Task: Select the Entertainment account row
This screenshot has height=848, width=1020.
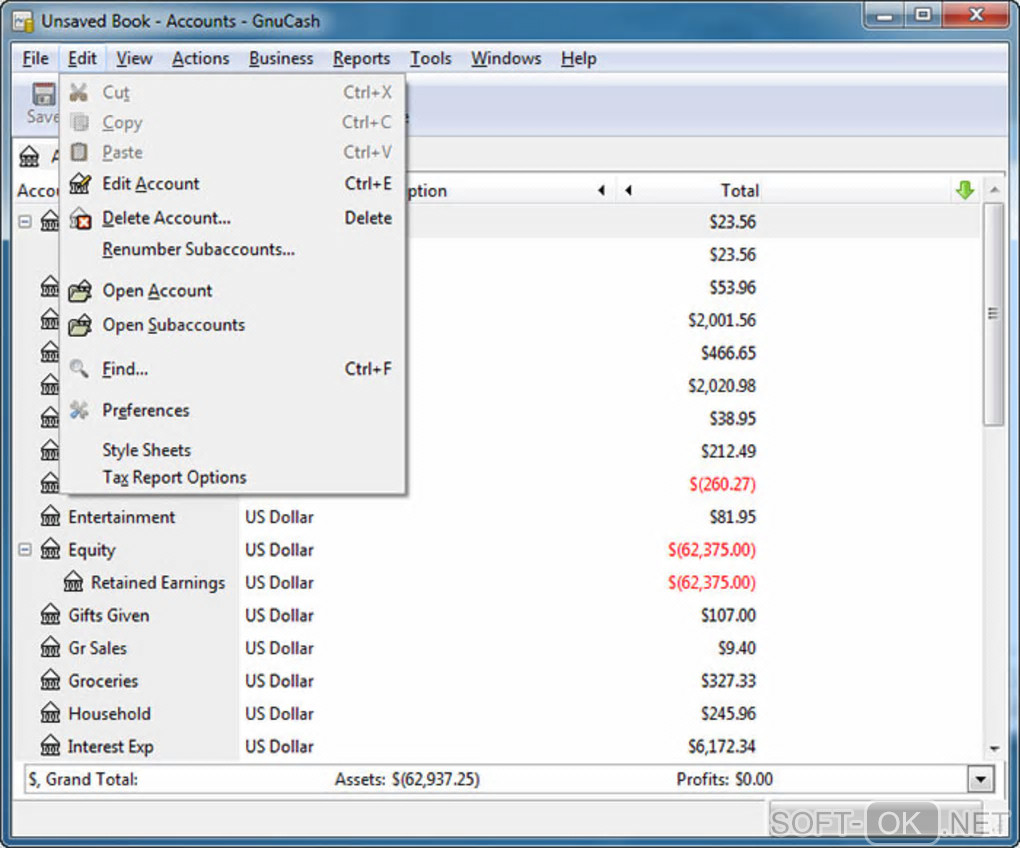Action: pyautogui.click(x=498, y=517)
